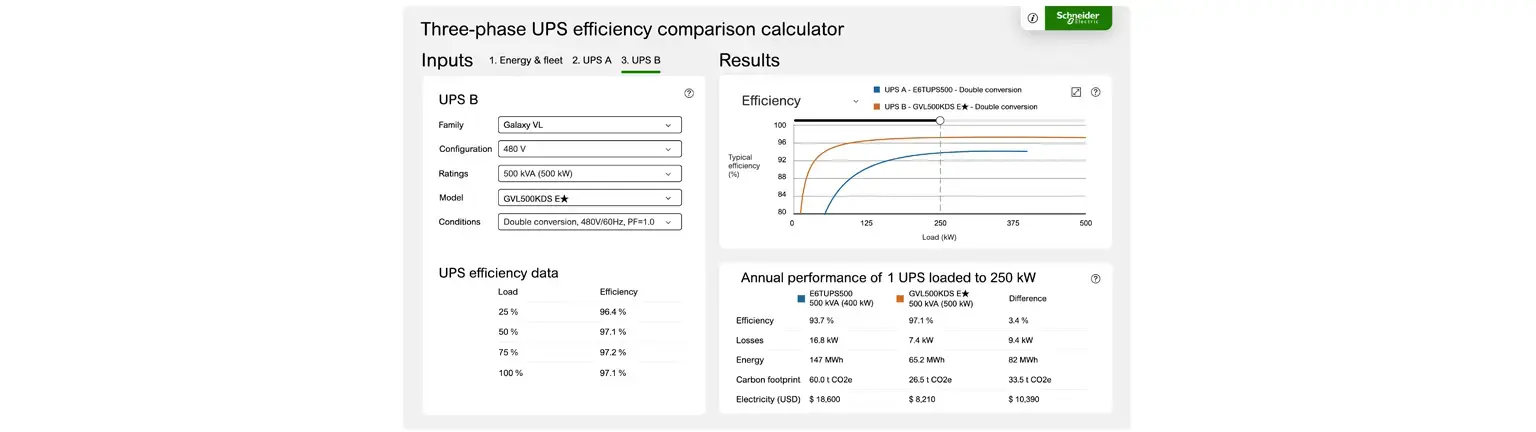Image resolution: width=1536 pixels, height=432 pixels.
Task: Open the Configuration dropdown showing 480 V
Action: point(590,149)
